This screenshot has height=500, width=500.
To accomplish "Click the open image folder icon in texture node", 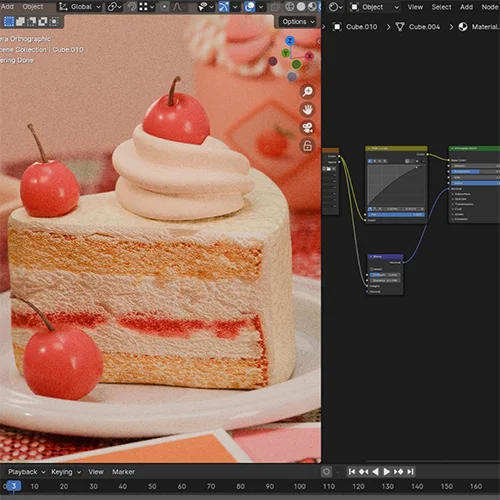I will coord(329,169).
